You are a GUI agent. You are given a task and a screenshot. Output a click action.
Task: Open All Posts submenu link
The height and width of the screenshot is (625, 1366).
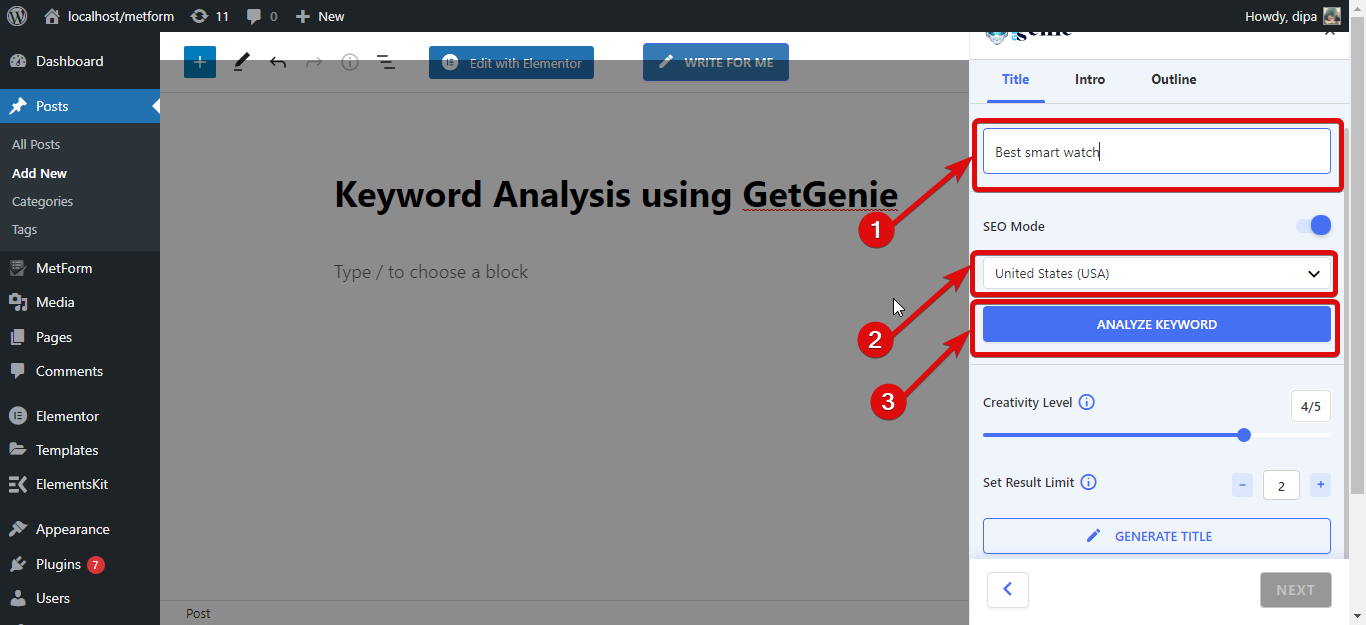pyautogui.click(x=36, y=145)
